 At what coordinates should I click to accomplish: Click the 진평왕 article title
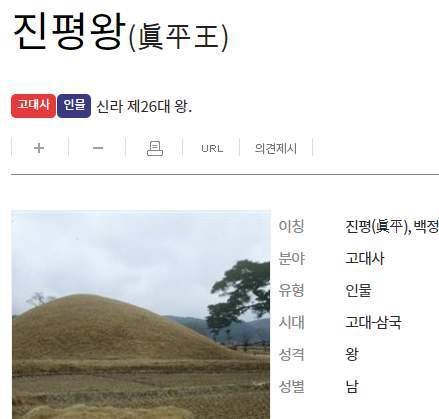click(x=69, y=32)
